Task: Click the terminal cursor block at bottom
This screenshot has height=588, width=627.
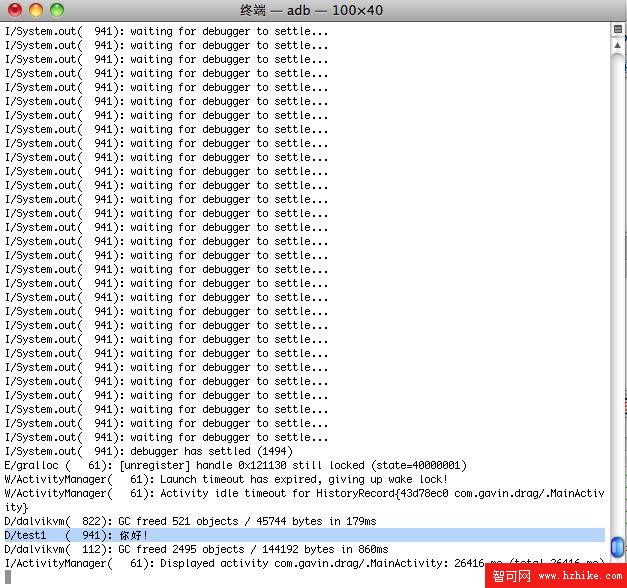Action: tap(8, 577)
